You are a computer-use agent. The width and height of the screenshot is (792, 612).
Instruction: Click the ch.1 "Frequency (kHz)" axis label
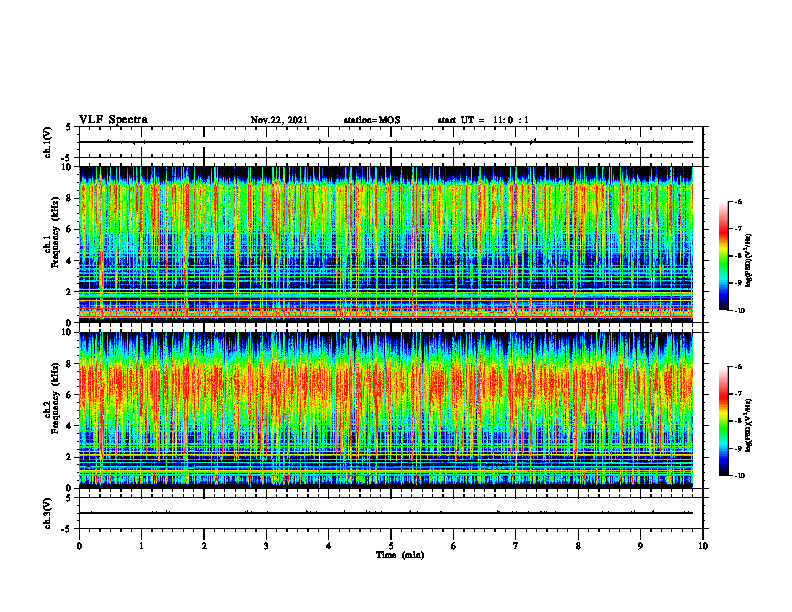(55, 231)
